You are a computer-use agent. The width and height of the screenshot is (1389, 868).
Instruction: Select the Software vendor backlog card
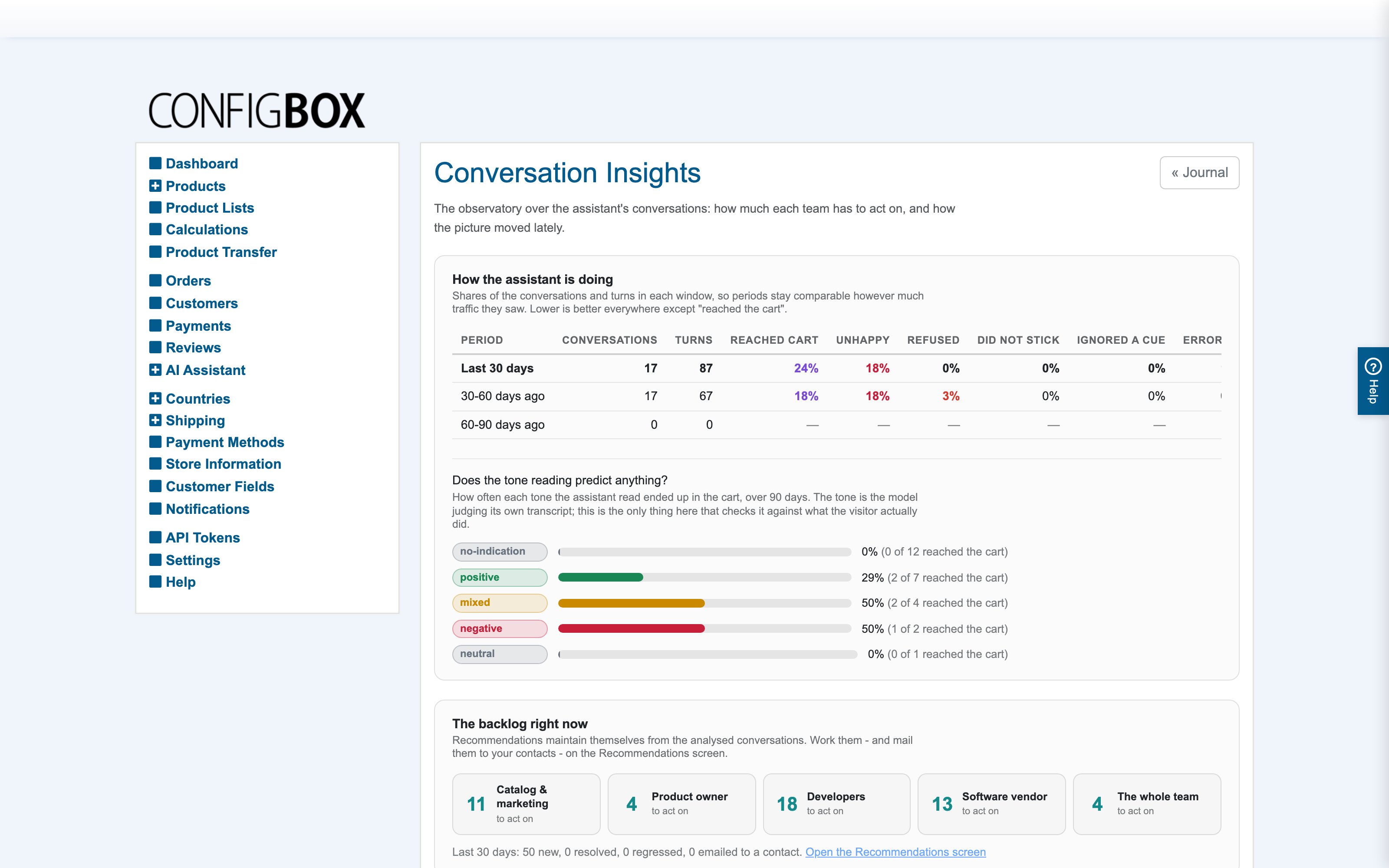point(991,804)
